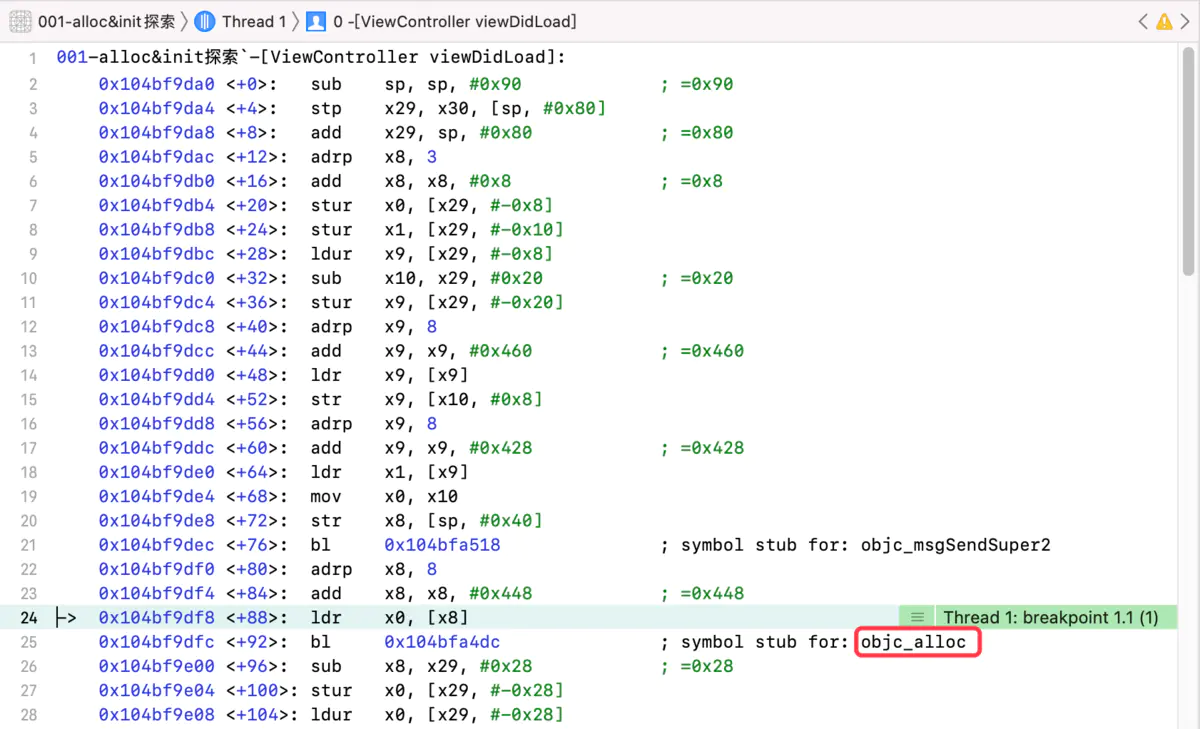1200x729 pixels.
Task: Go to next issue with right chevron
Action: (x=1184, y=21)
